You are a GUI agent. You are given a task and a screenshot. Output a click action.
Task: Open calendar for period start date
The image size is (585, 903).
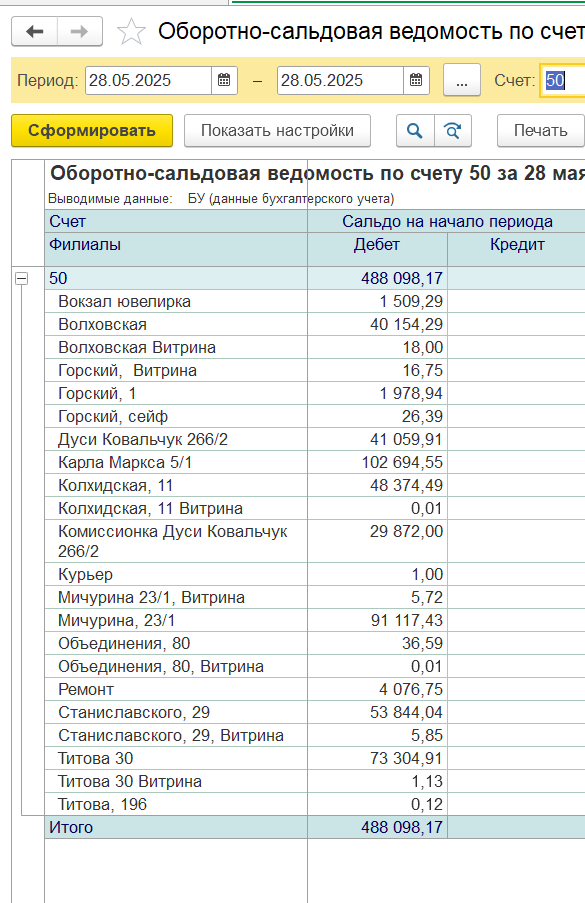pyautogui.click(x=225, y=80)
